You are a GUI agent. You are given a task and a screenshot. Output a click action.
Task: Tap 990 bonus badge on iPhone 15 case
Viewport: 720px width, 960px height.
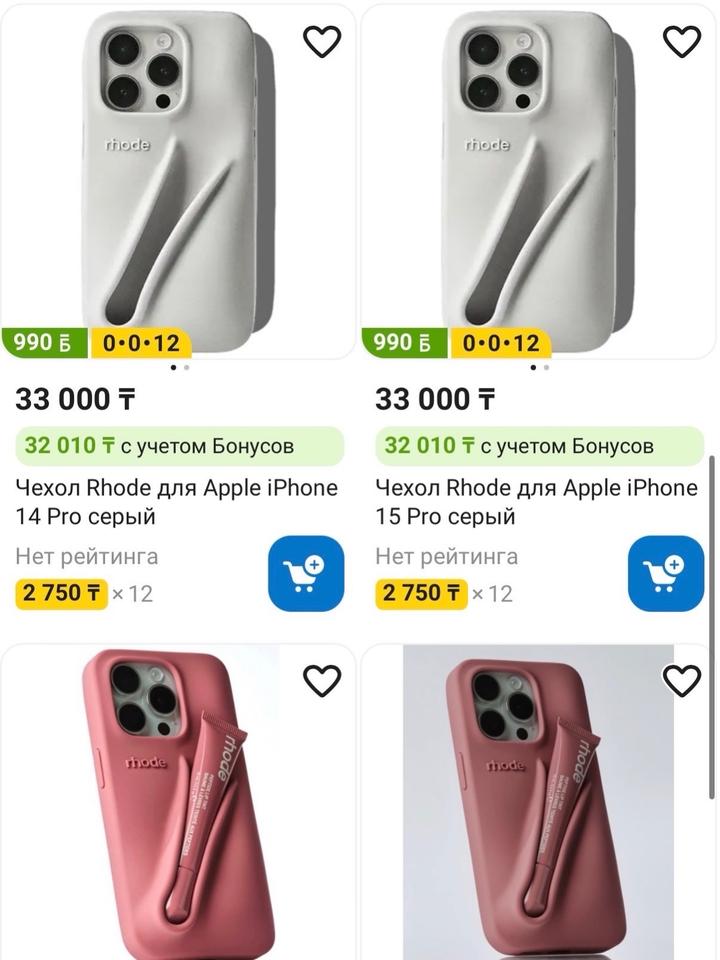[406, 343]
